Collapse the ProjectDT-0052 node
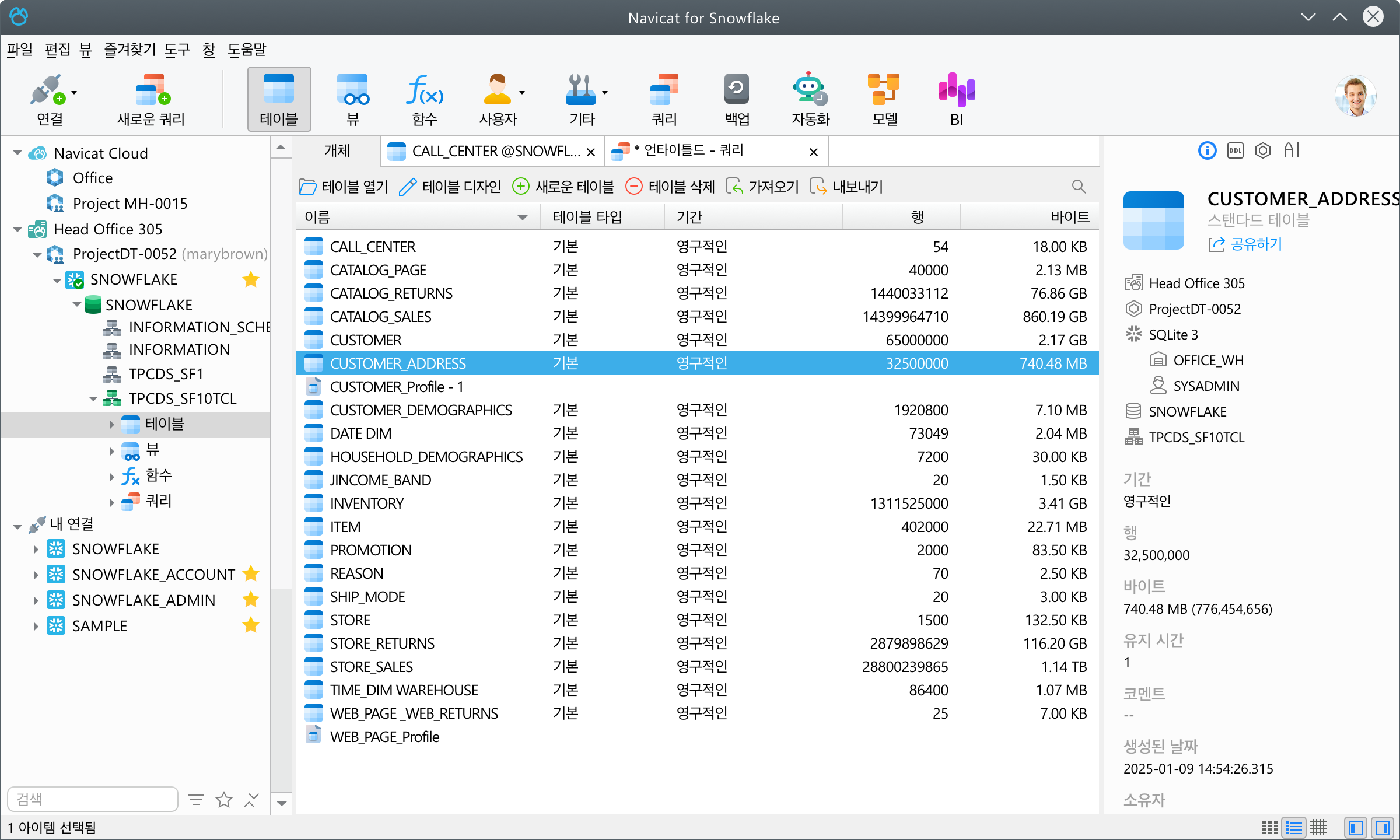Image resolution: width=1400 pixels, height=840 pixels. click(37, 255)
